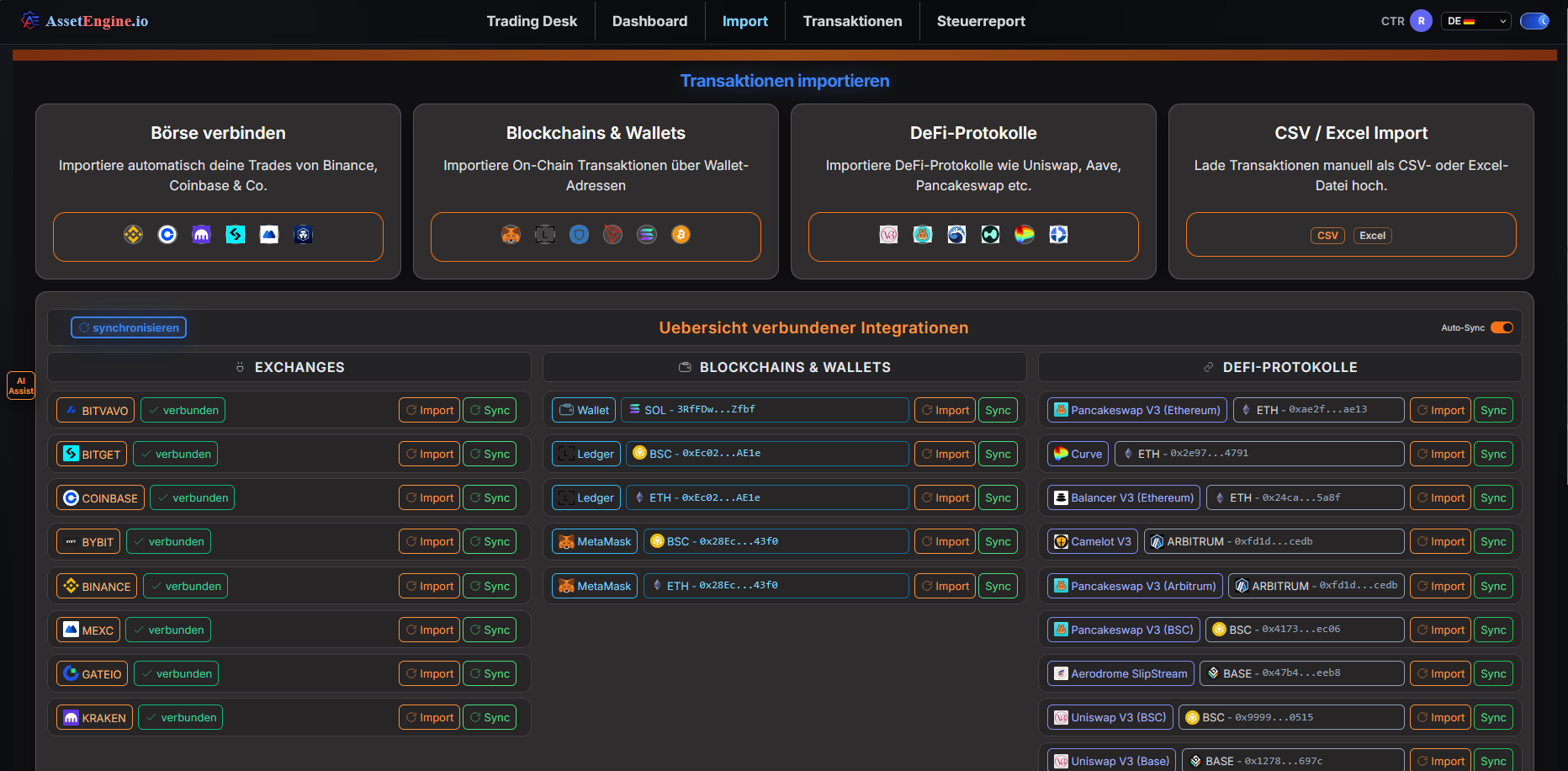Click the Coinbase icon in Börse verbinden card
This screenshot has height=771, width=1568.
pyautogui.click(x=167, y=235)
